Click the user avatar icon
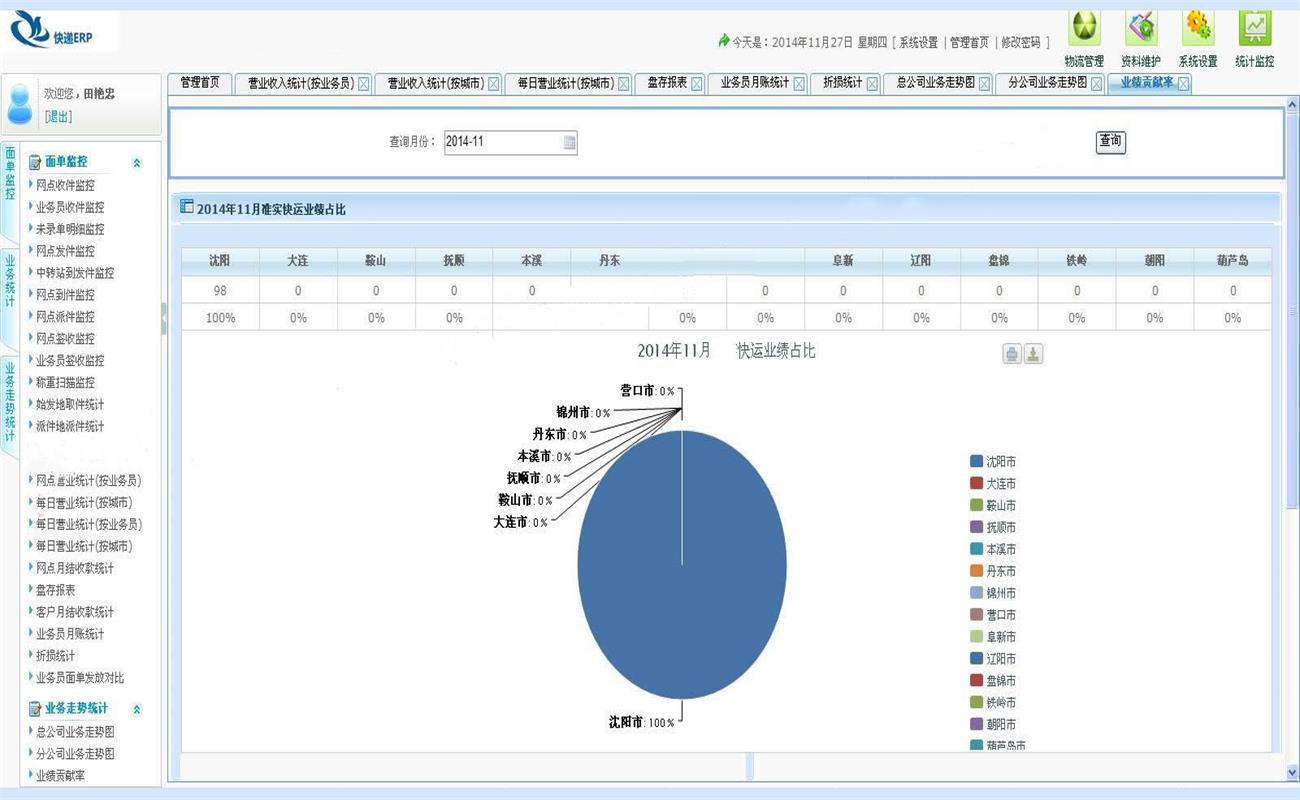Screen dimensions: 1300x800 20,102
